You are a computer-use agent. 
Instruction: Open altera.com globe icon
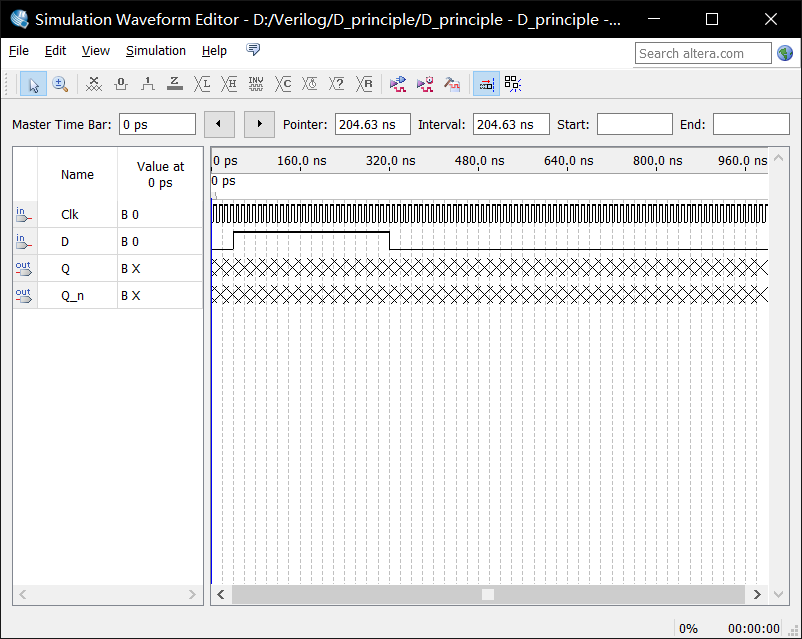tap(785, 53)
